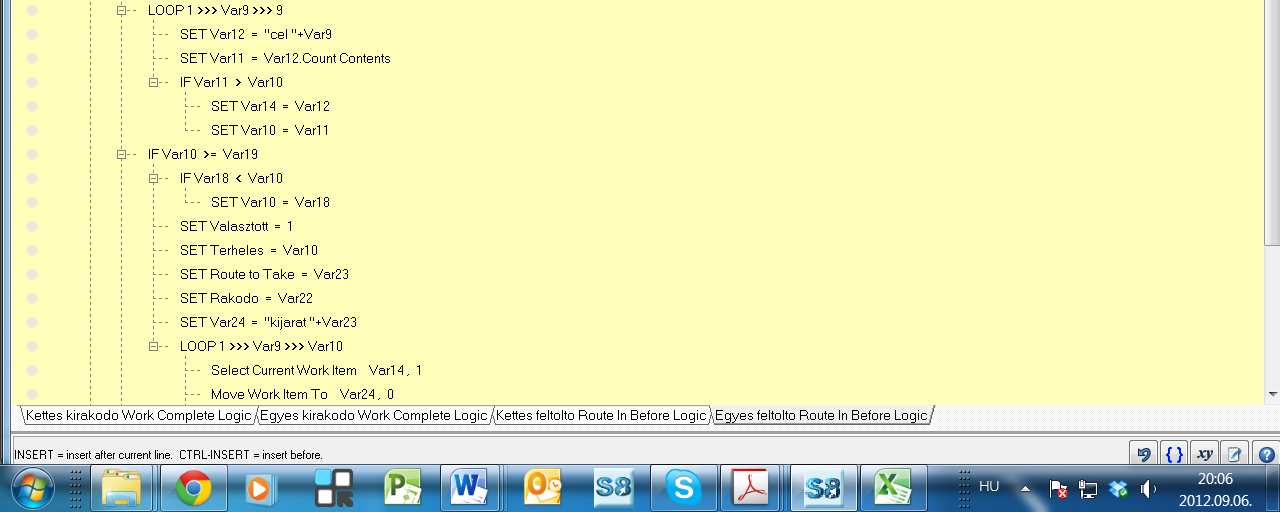Click the notepad edit button beside help
This screenshot has height=512, width=1280.
point(1235,454)
